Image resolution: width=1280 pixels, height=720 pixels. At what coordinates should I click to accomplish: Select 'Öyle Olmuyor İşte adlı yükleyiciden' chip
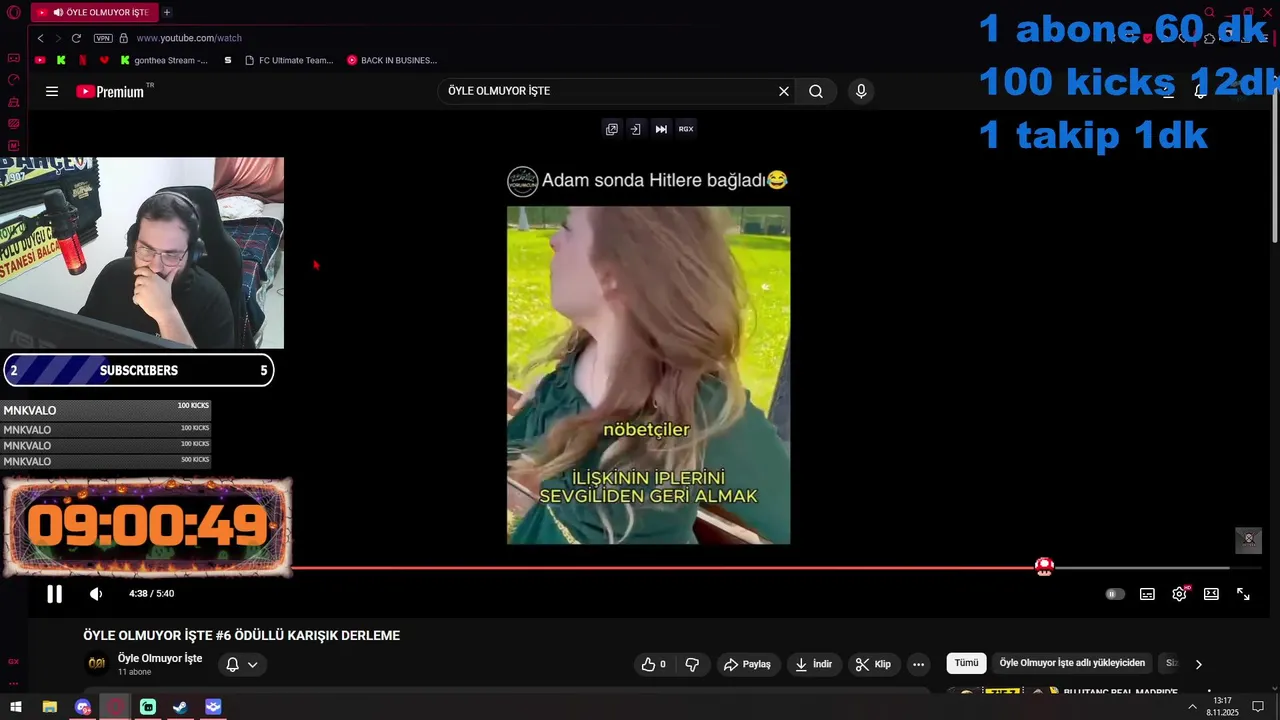pos(1072,663)
